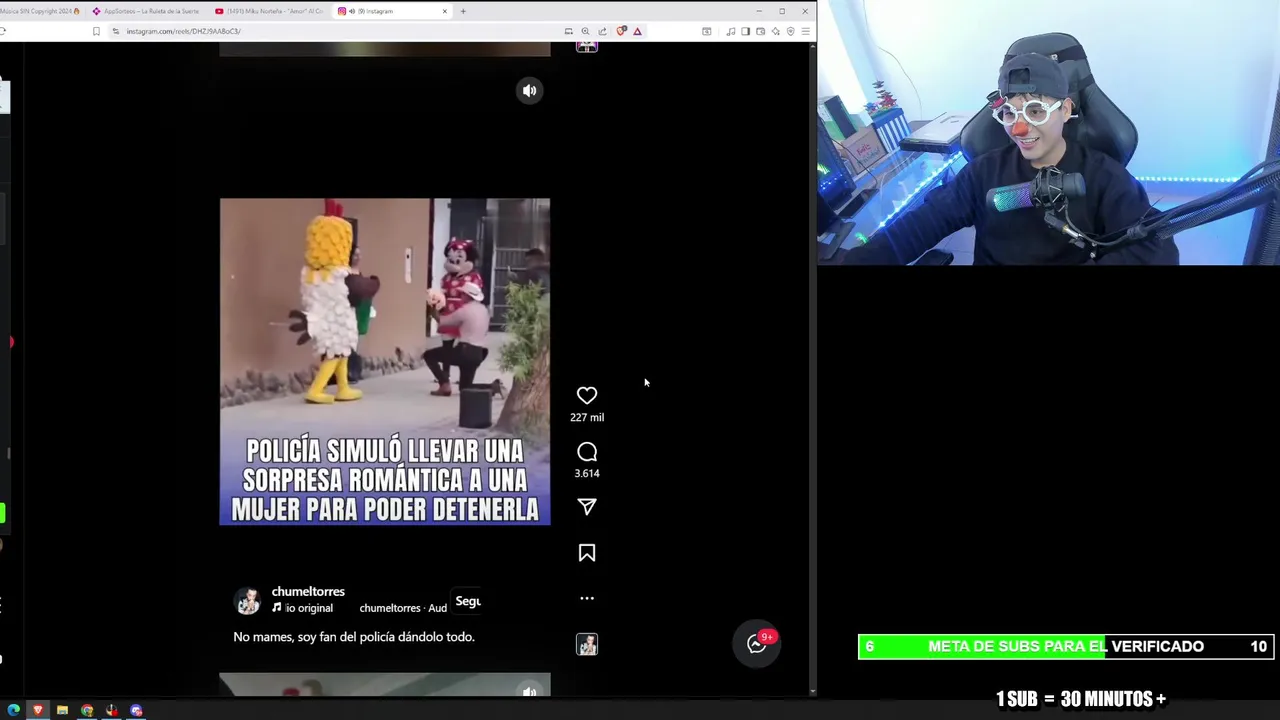
Task: Open Microsoft Edge from the taskbar
Action: click(13, 710)
